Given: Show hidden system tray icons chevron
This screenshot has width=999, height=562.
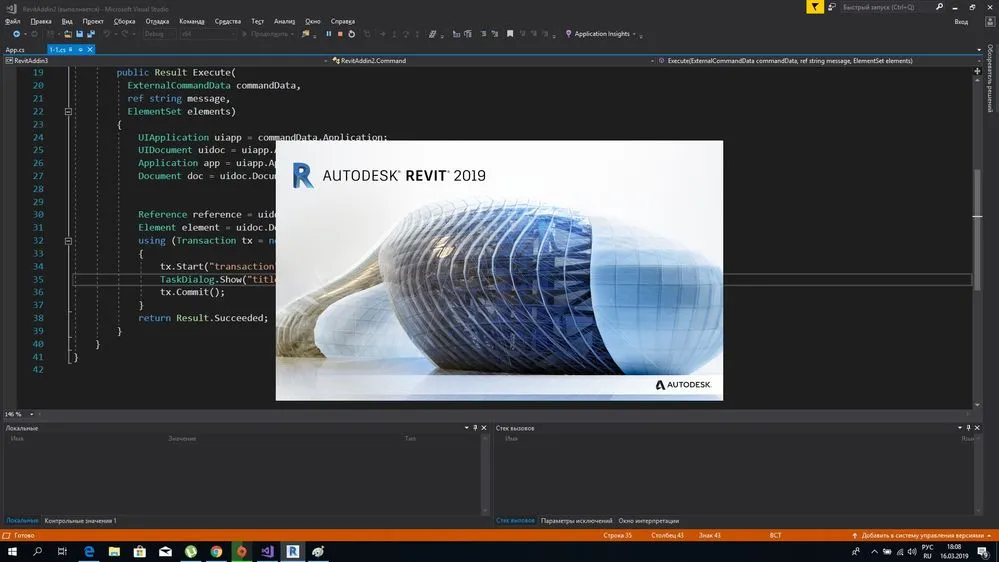Looking at the screenshot, I should 874,551.
